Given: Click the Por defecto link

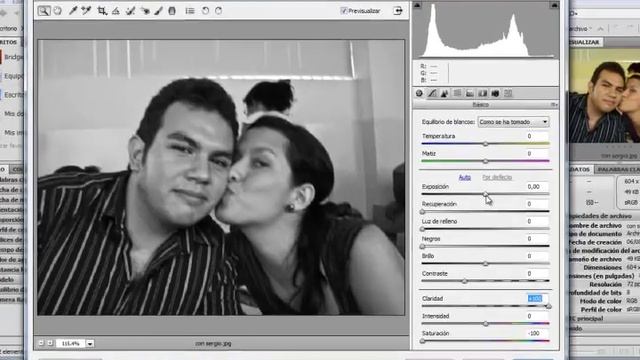Looking at the screenshot, I should (x=497, y=177).
